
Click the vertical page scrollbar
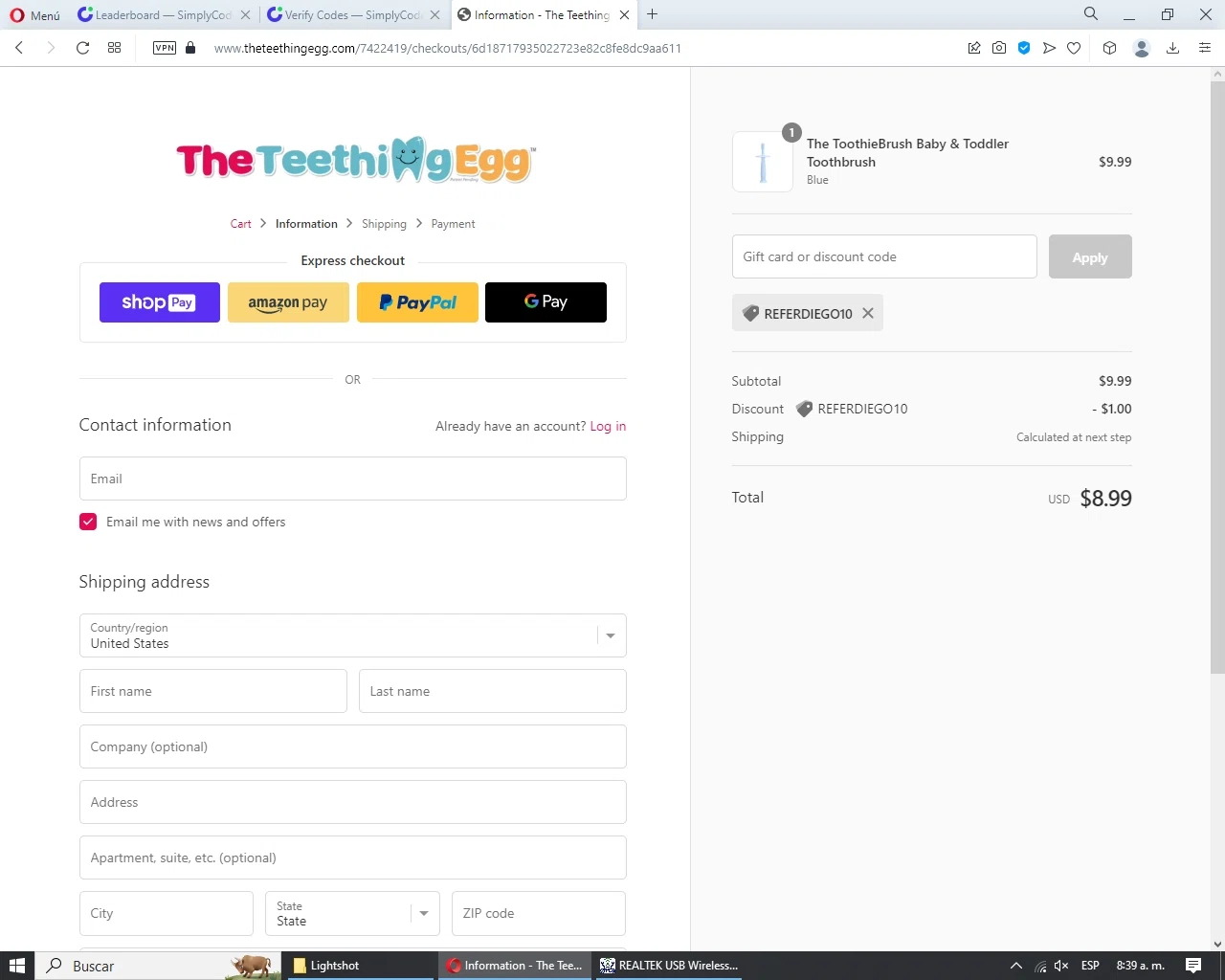1217,376
